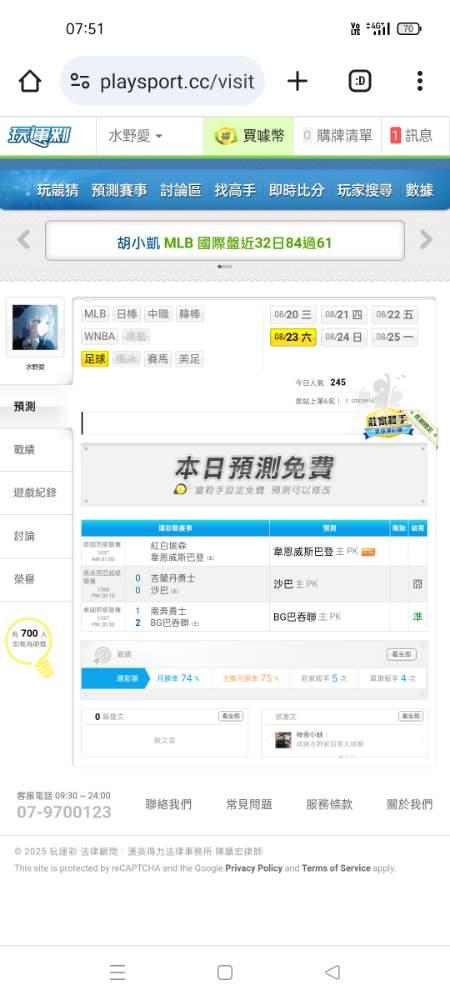Click the 買噱幣 coin icon

point(225,136)
